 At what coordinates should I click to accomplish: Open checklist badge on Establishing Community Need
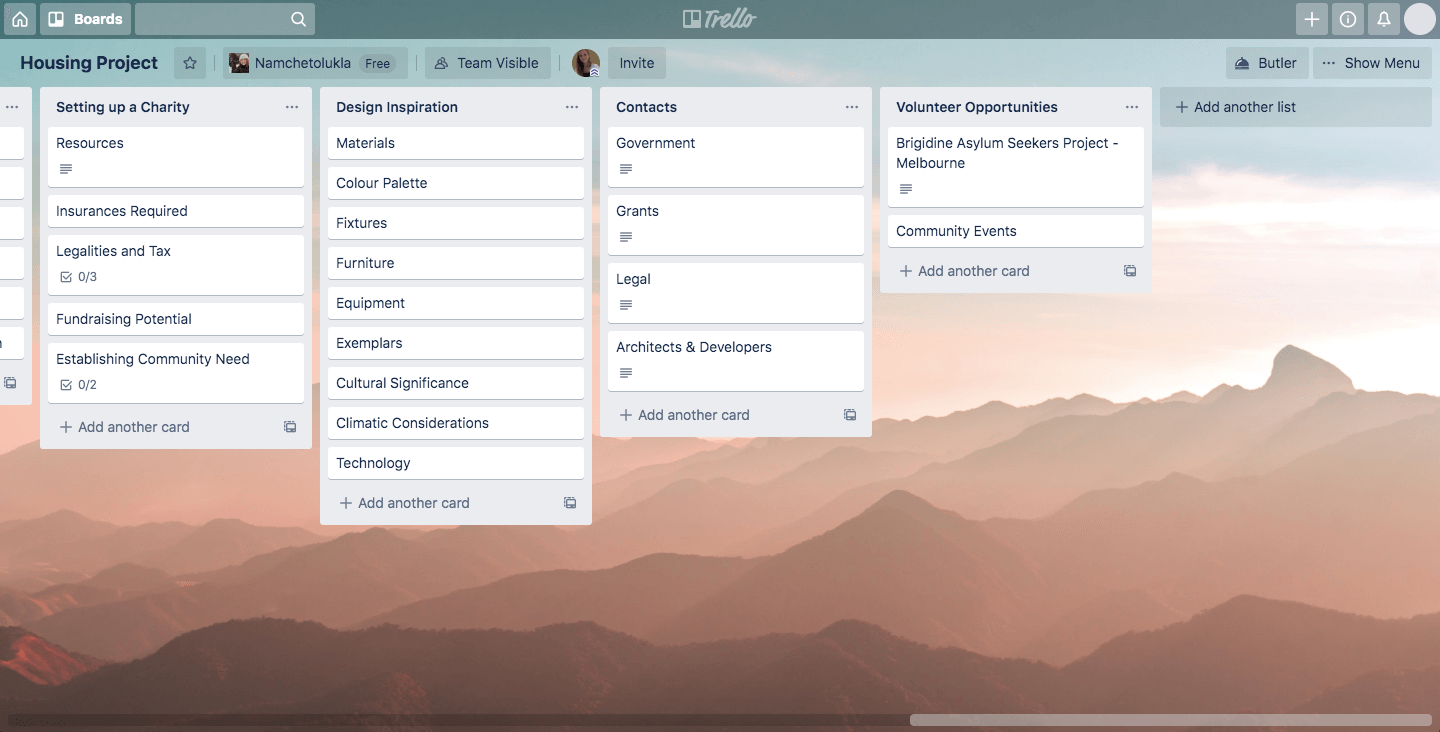78,385
